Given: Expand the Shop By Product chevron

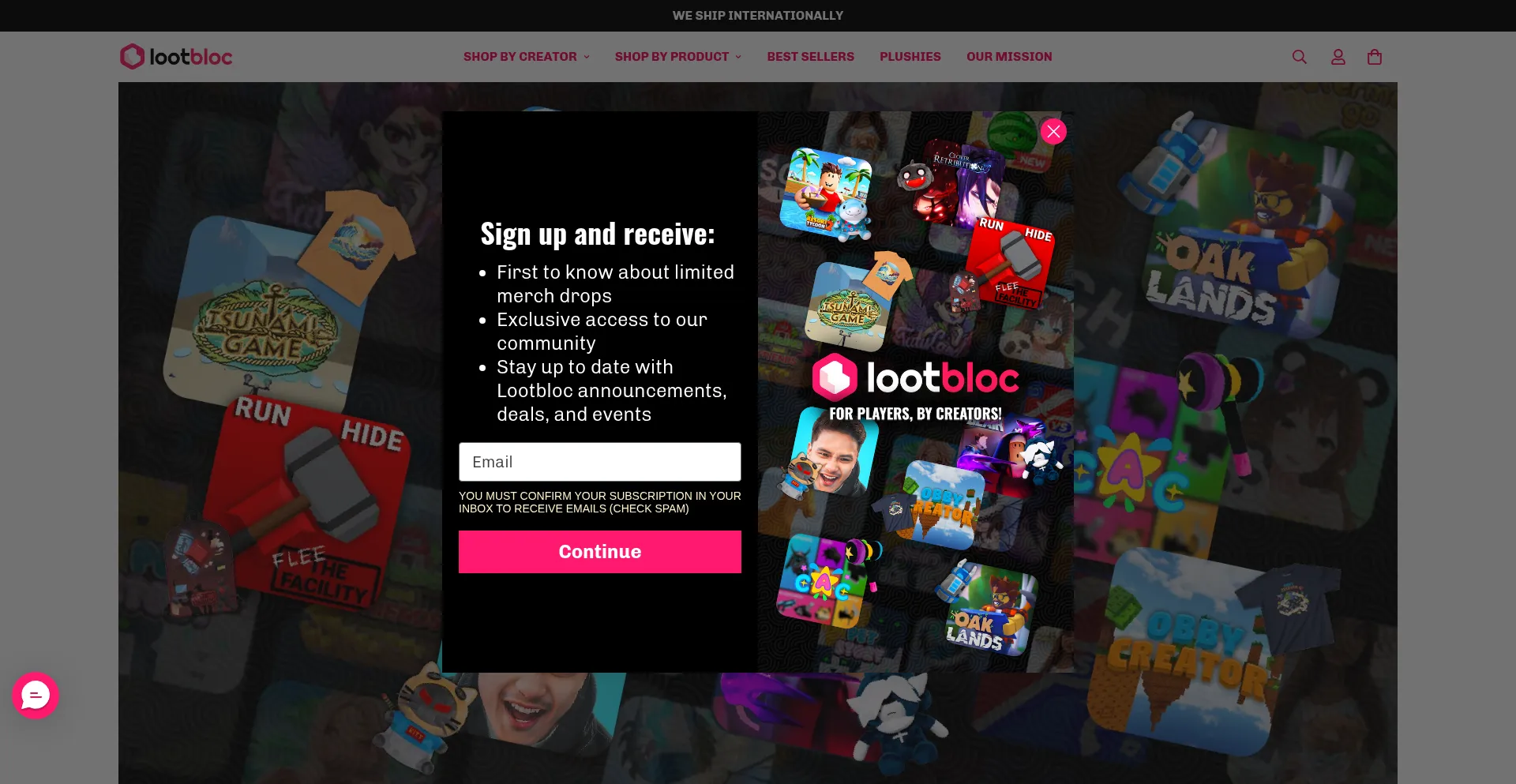Looking at the screenshot, I should click(x=738, y=57).
